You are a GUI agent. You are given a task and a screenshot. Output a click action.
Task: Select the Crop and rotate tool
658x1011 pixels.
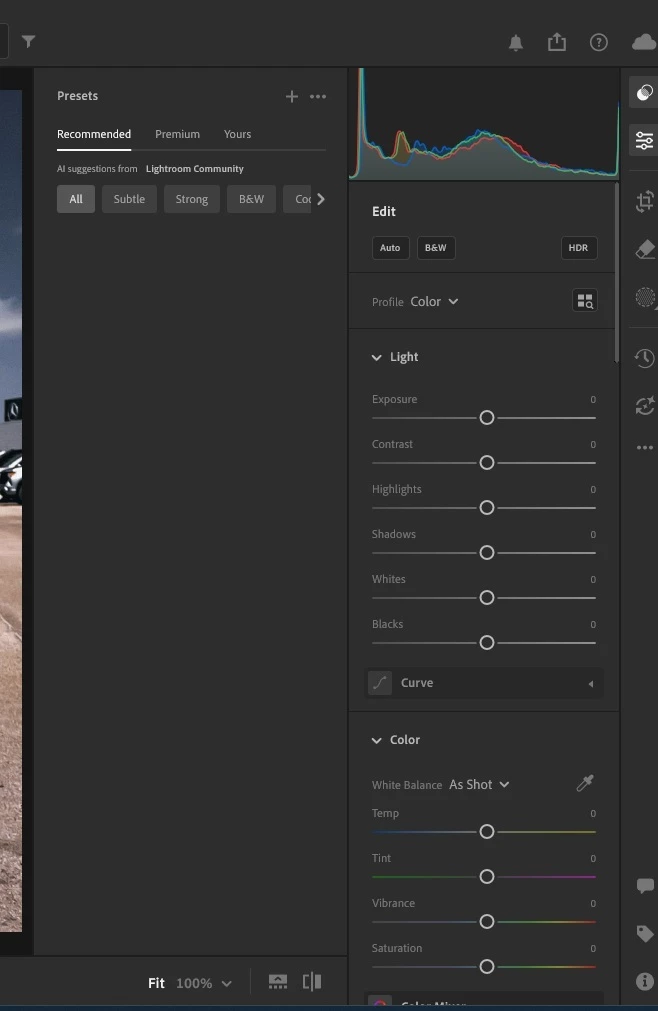tap(644, 201)
